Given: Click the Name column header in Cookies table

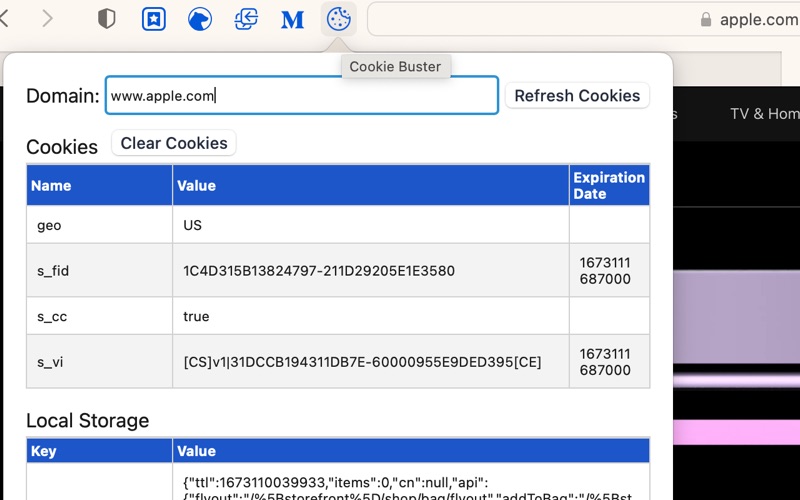Looking at the screenshot, I should 99,185.
